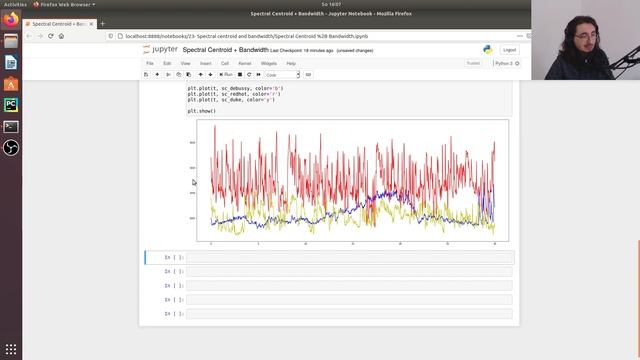
Task: Open Firefox from the Ubuntu dock
Action: [11, 20]
